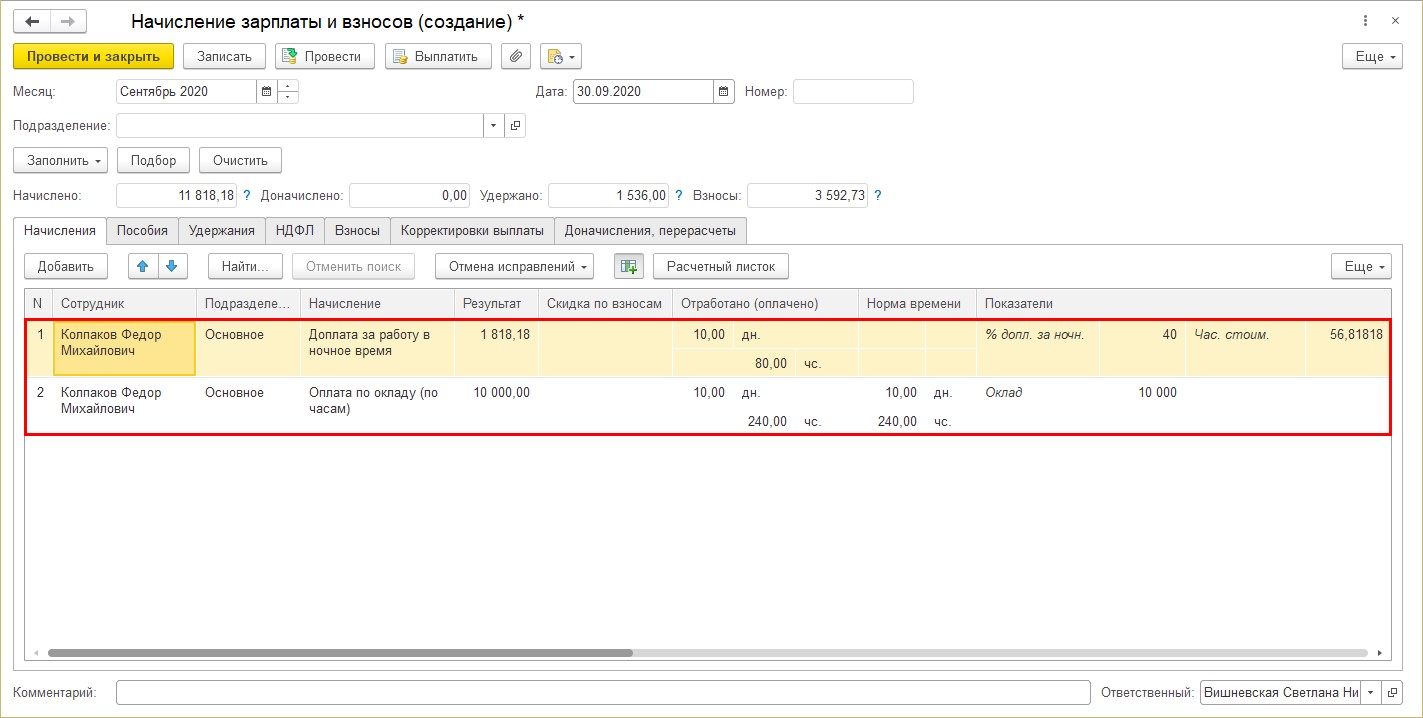This screenshot has width=1423, height=718.
Task: Expand the Ответственный dropdown
Action: [1370, 692]
